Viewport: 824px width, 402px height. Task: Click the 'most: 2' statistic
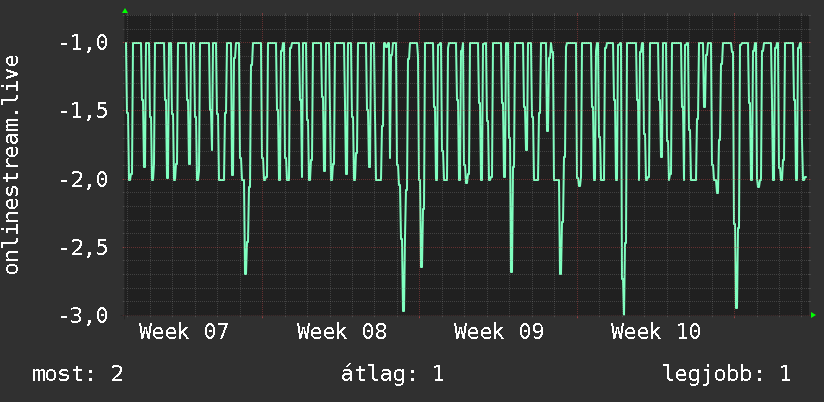(78, 374)
